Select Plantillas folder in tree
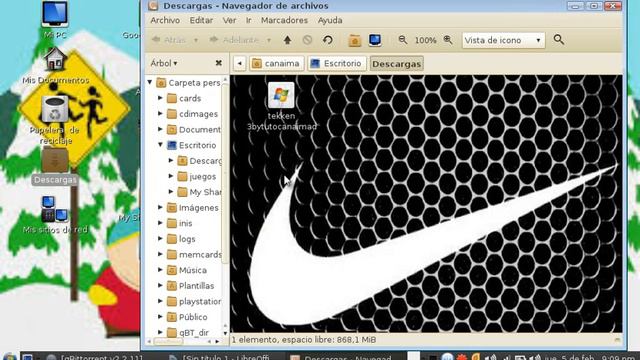The width and height of the screenshot is (640, 360). pyautogui.click(x=191, y=286)
